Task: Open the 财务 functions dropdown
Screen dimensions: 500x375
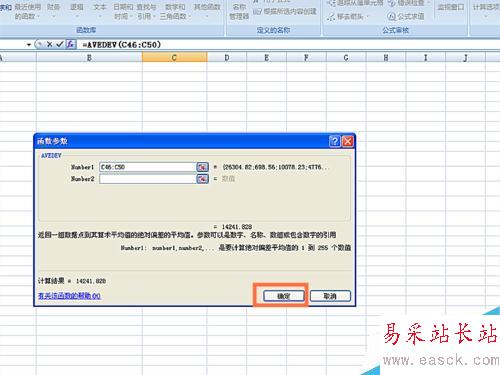Action: click(x=53, y=11)
